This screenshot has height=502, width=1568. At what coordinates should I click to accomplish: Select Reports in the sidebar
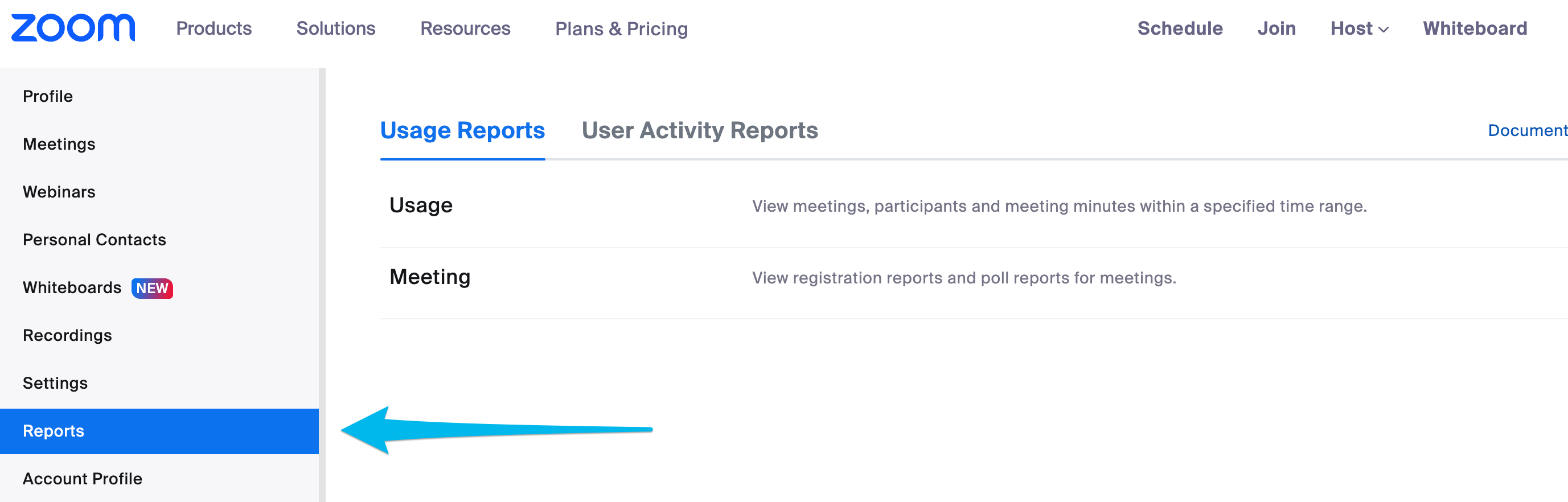click(159, 431)
